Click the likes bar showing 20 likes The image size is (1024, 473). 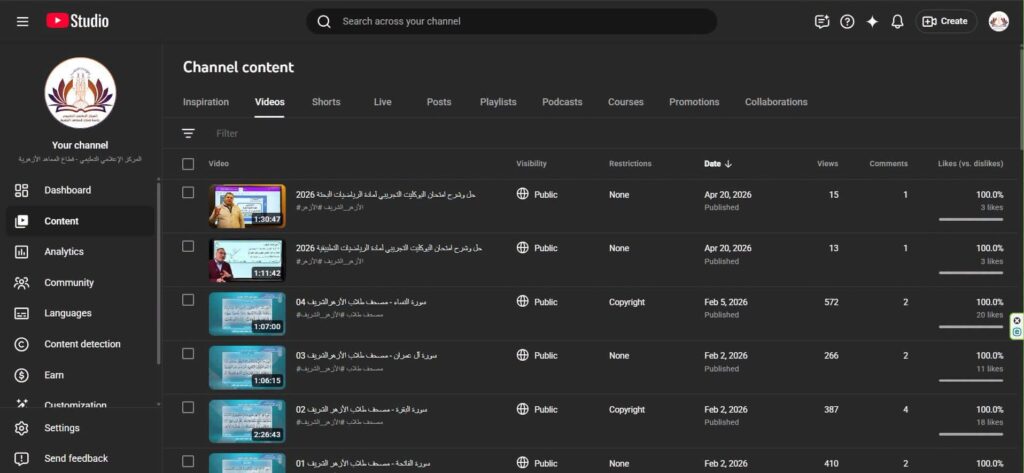click(x=971, y=327)
